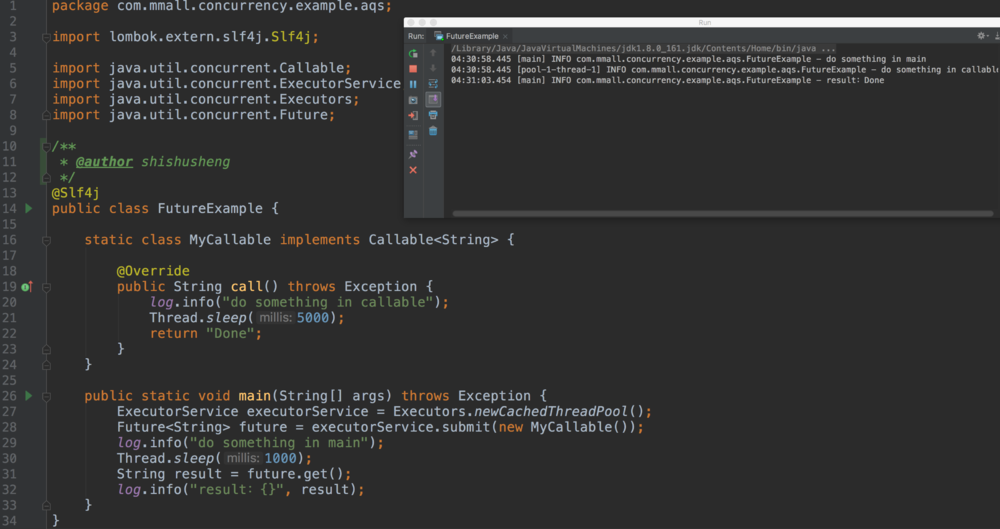Click the Run window title bar

coord(702,22)
